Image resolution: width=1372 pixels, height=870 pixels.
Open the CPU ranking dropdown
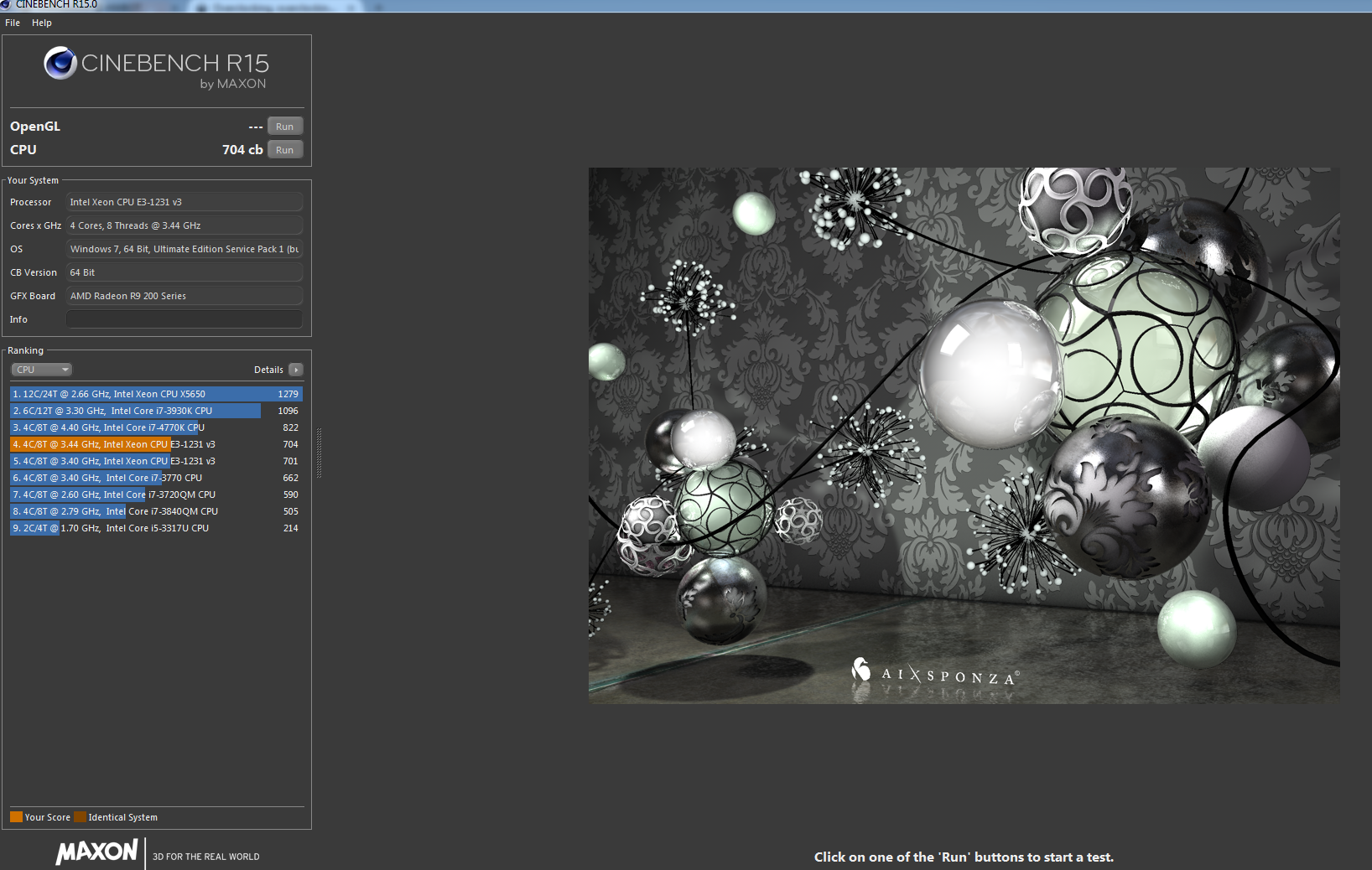(41, 370)
